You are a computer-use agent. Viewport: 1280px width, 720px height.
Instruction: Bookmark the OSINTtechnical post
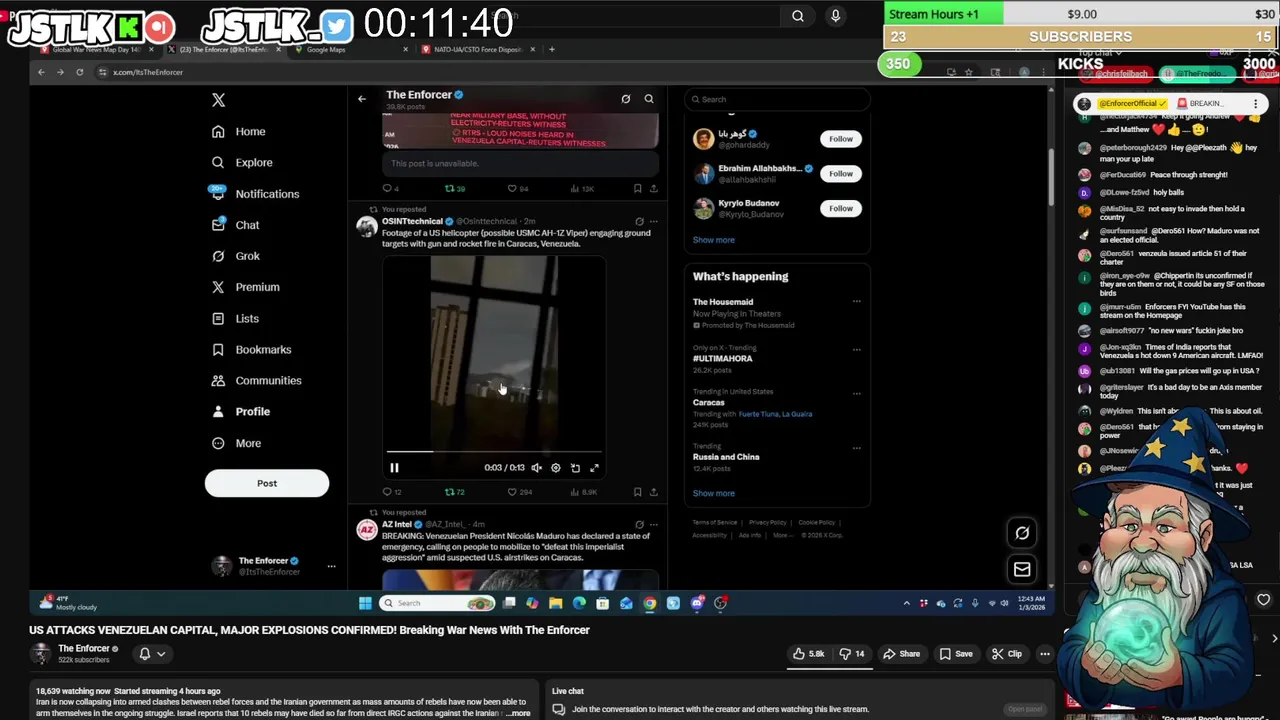click(637, 492)
